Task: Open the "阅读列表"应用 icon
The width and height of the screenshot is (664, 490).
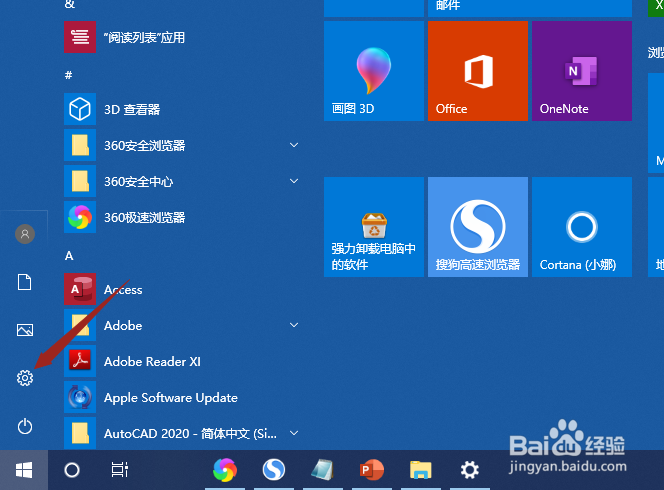Action: tap(80, 37)
